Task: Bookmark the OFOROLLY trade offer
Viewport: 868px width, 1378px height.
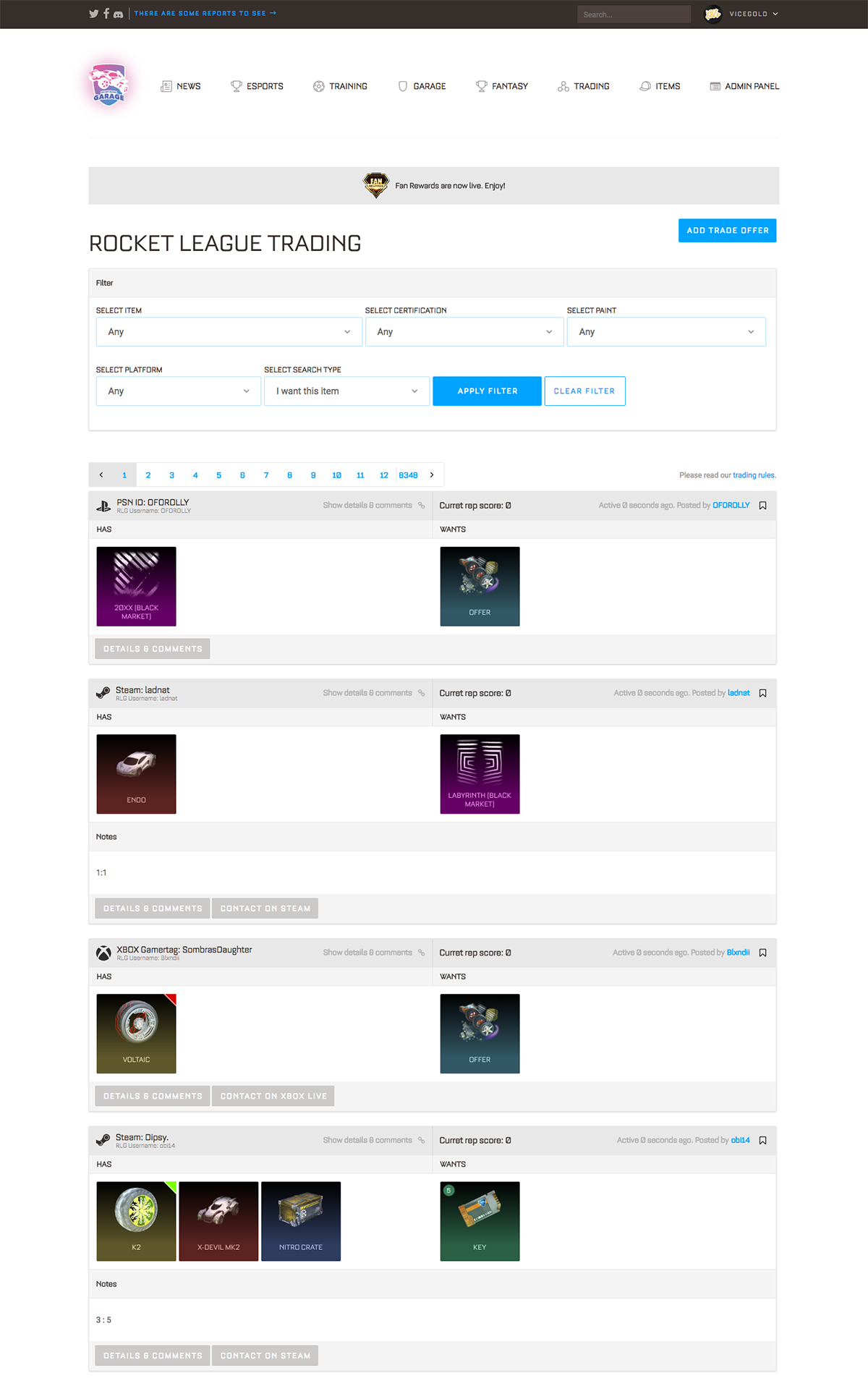Action: (x=762, y=506)
